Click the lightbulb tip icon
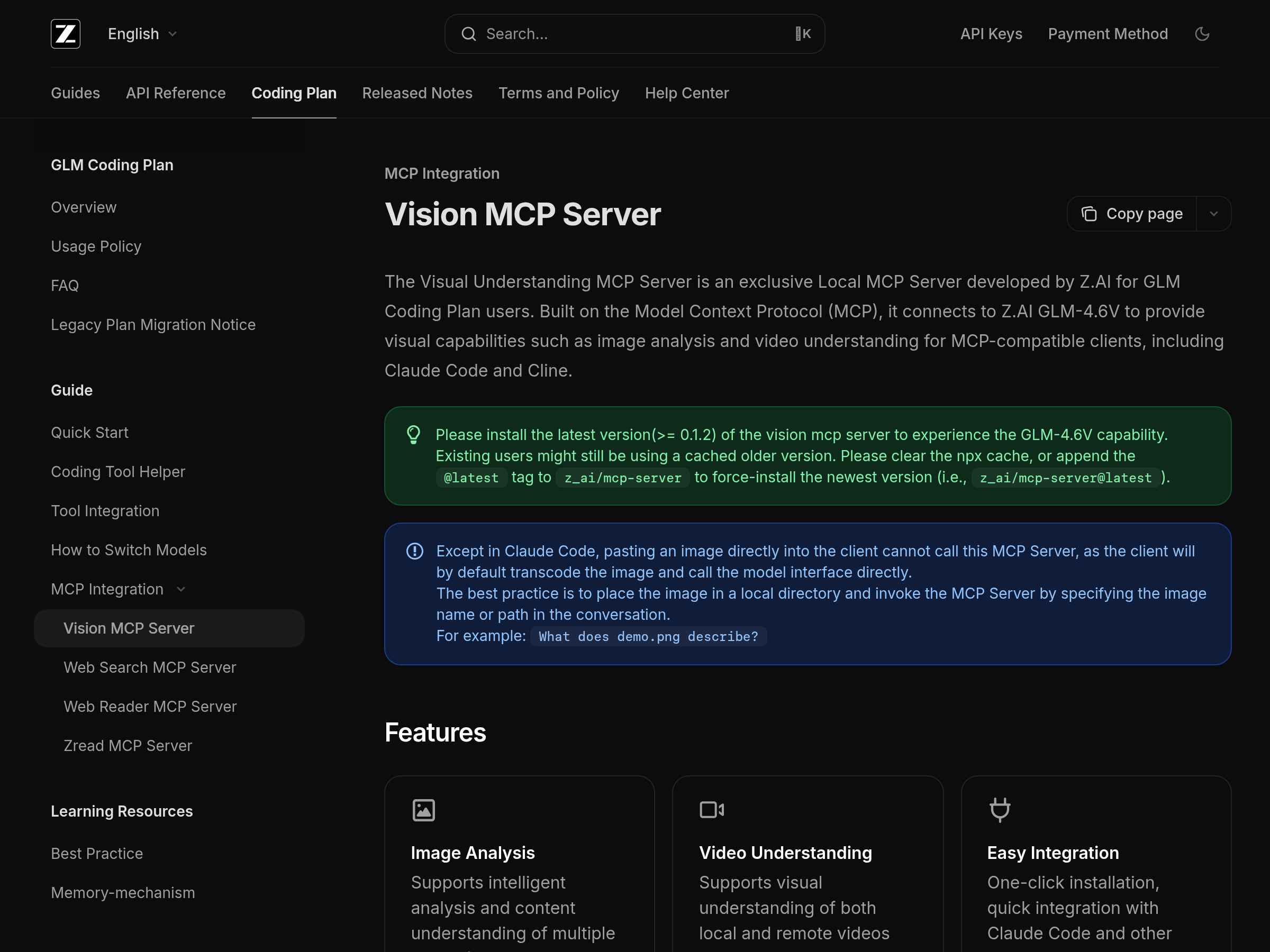The height and width of the screenshot is (952, 1270). pyautogui.click(x=413, y=435)
